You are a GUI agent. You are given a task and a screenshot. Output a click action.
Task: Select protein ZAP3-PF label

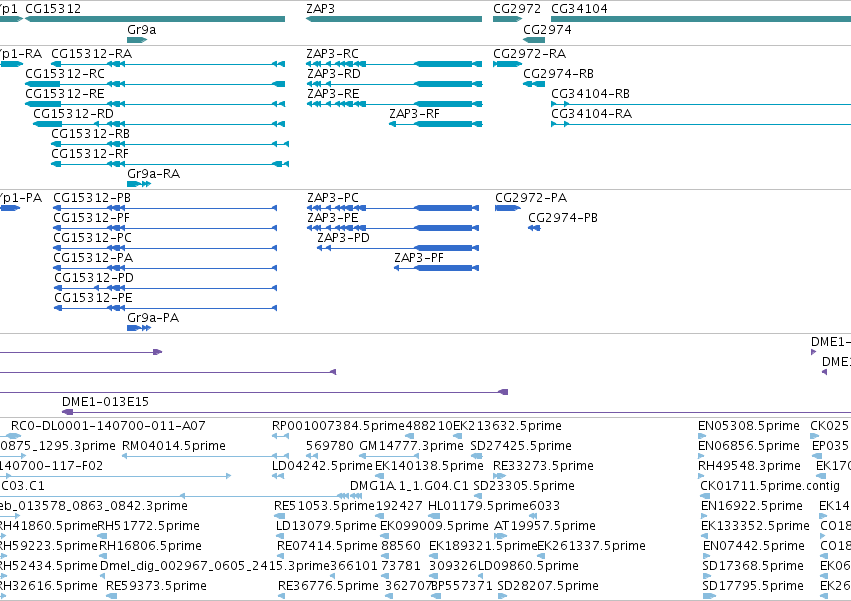pyautogui.click(x=419, y=258)
